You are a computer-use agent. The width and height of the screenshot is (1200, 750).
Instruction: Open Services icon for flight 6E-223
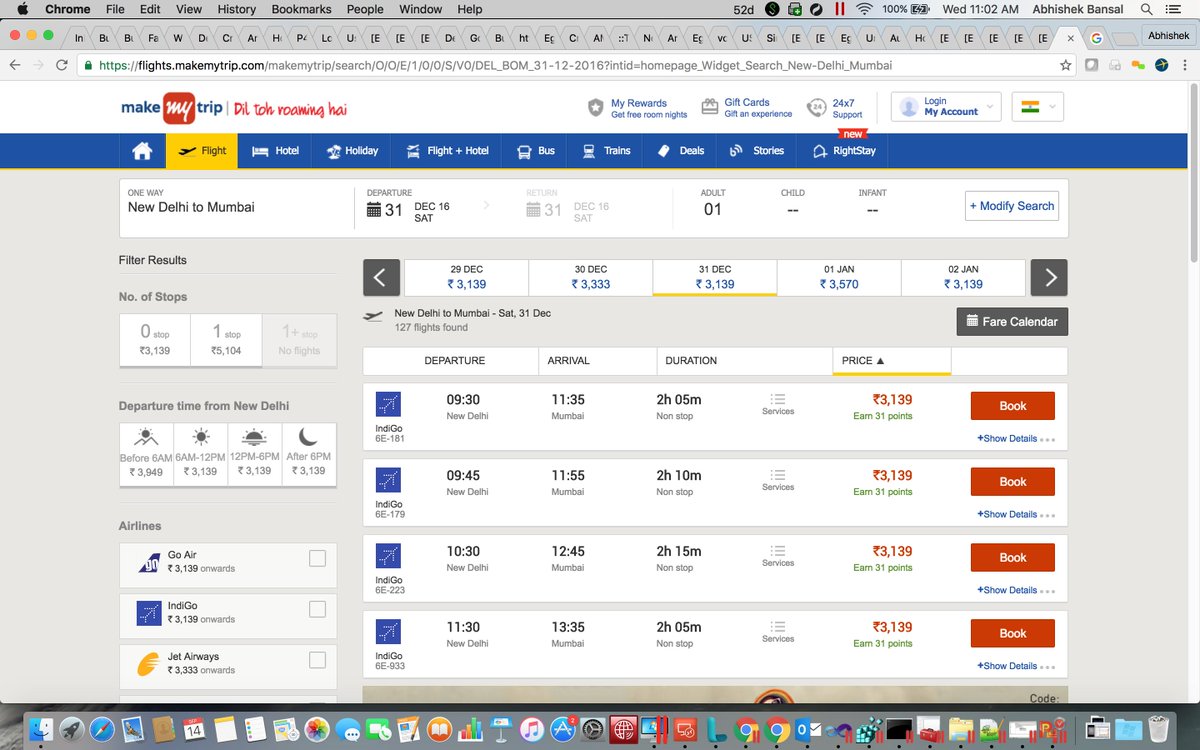[x=778, y=550]
